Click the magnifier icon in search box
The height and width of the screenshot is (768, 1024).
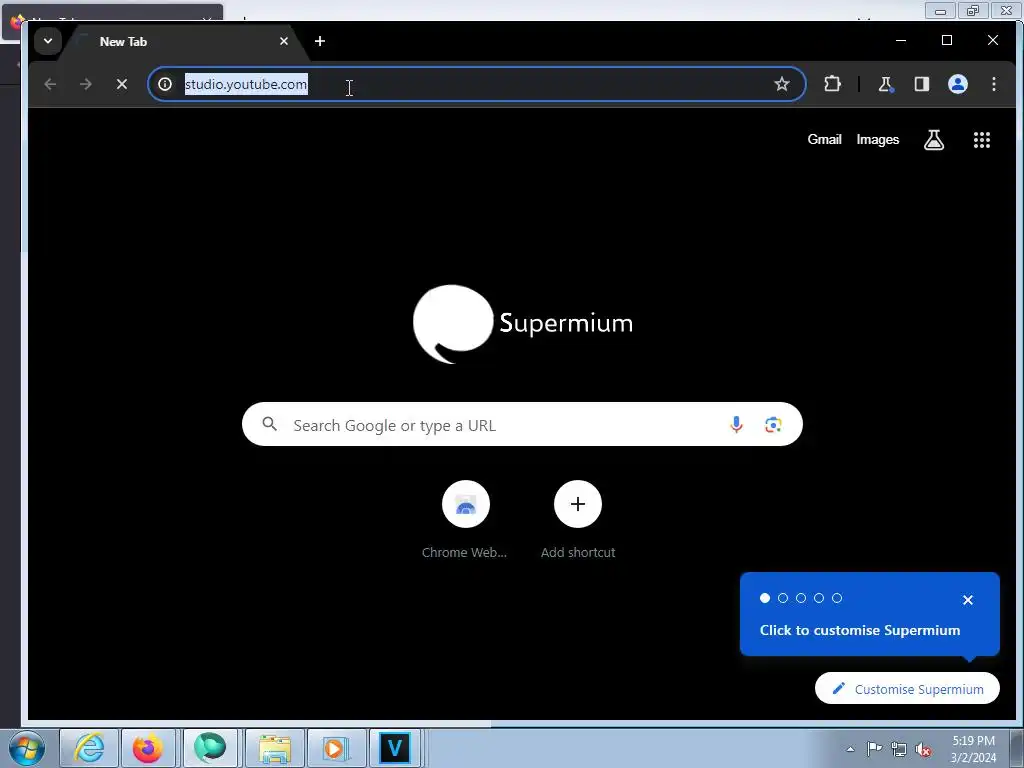270,424
